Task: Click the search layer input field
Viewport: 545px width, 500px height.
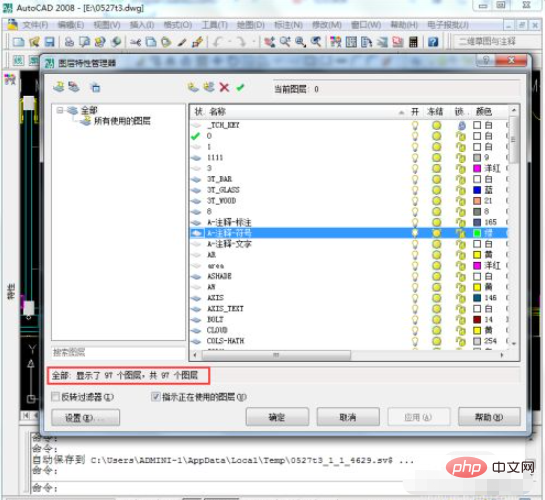Action: tap(118, 353)
